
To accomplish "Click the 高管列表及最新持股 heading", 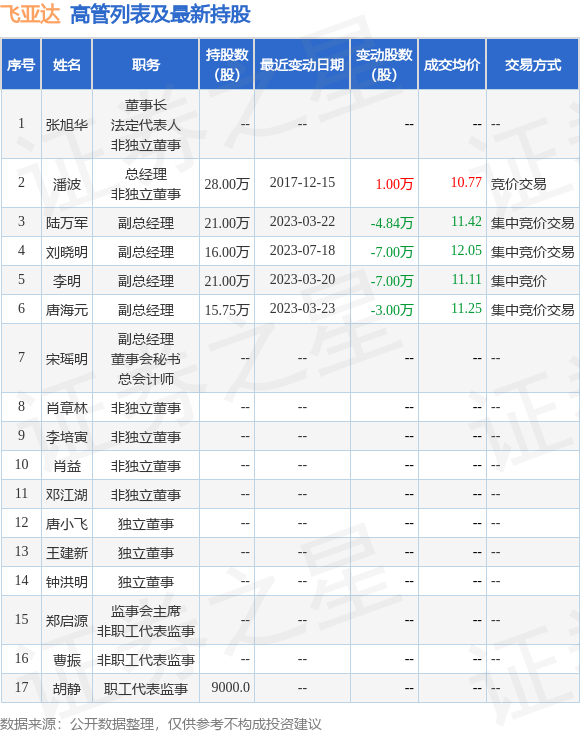I will pos(160,14).
